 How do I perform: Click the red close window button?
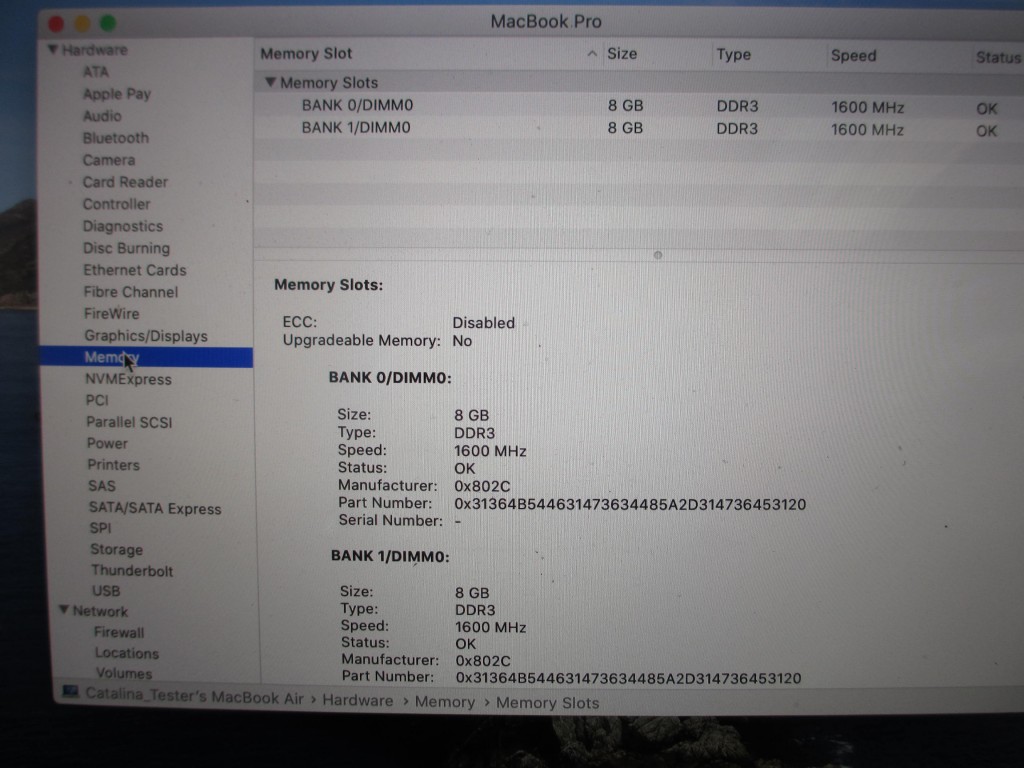click(x=56, y=25)
